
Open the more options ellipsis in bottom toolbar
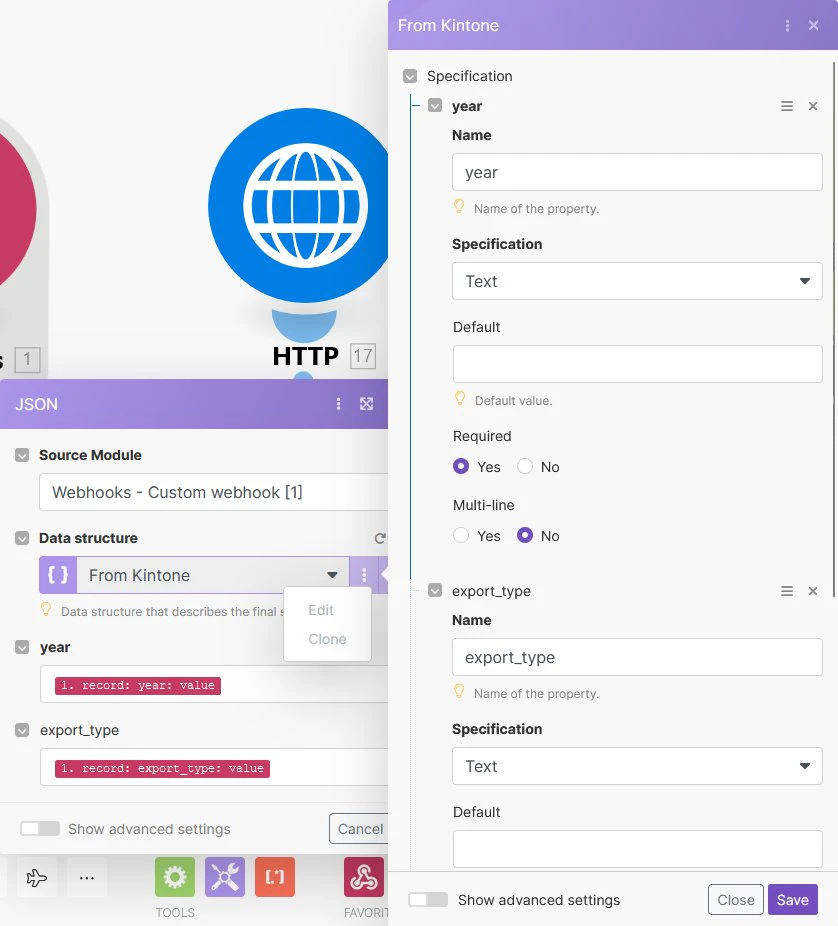pyautogui.click(x=87, y=878)
